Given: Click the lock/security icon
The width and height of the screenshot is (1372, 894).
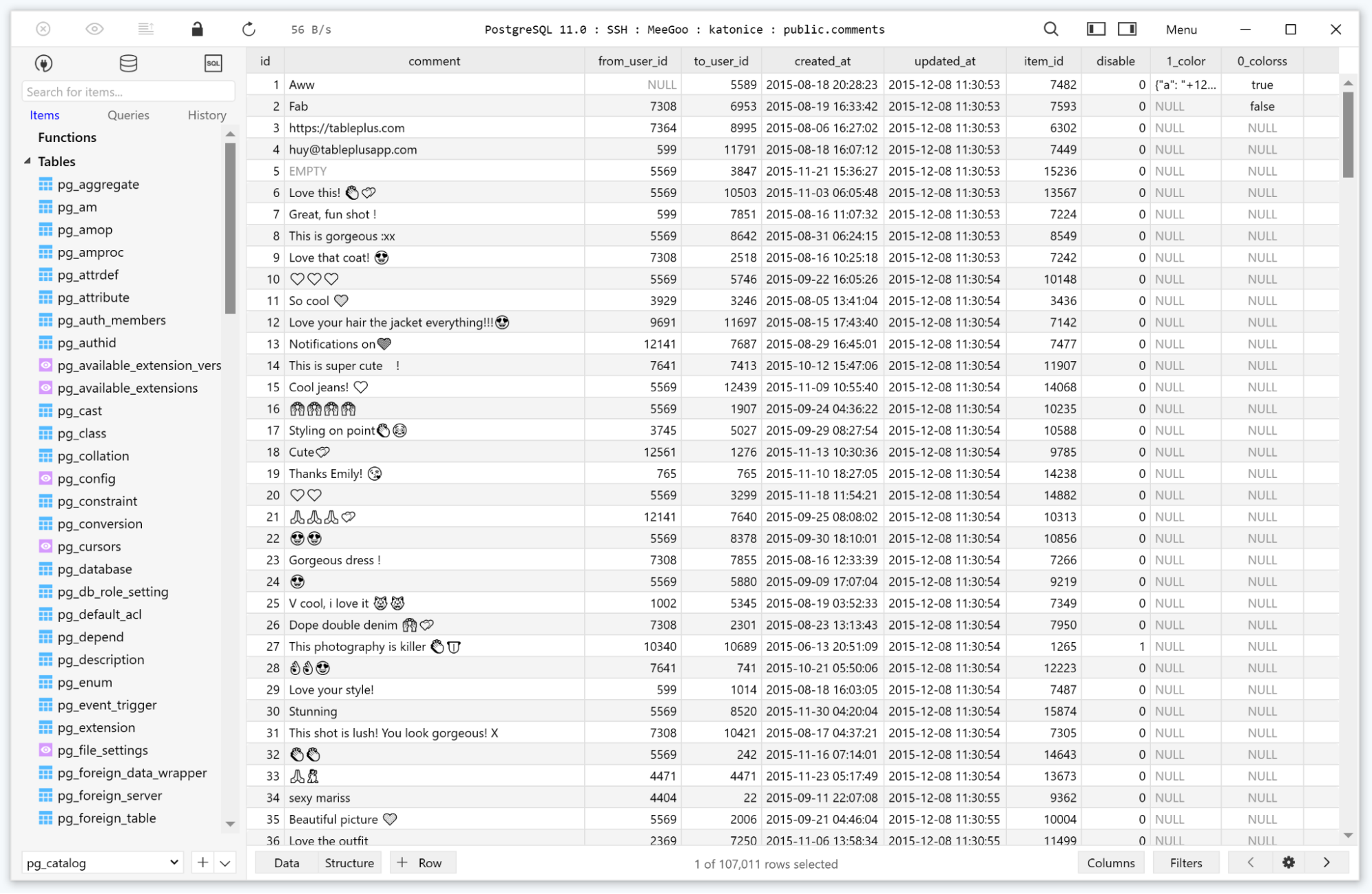Looking at the screenshot, I should (x=197, y=29).
